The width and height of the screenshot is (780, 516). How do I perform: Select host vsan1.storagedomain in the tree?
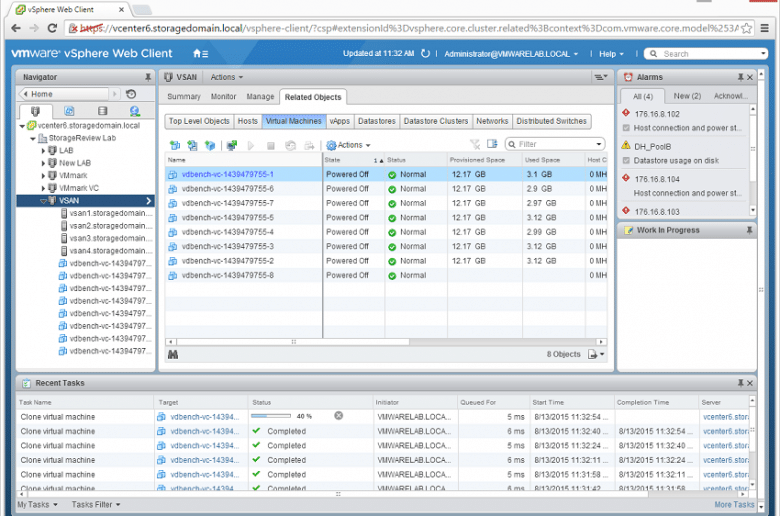pos(106,213)
